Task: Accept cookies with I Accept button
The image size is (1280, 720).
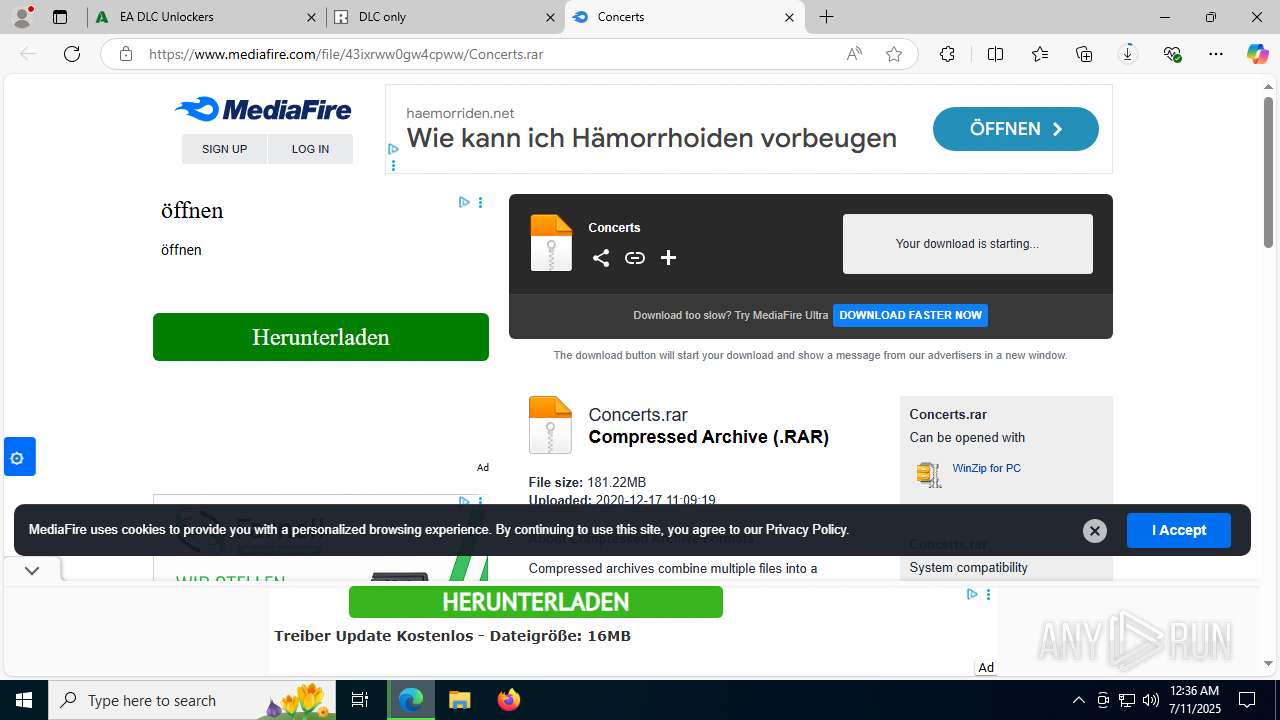Action: [x=1178, y=530]
